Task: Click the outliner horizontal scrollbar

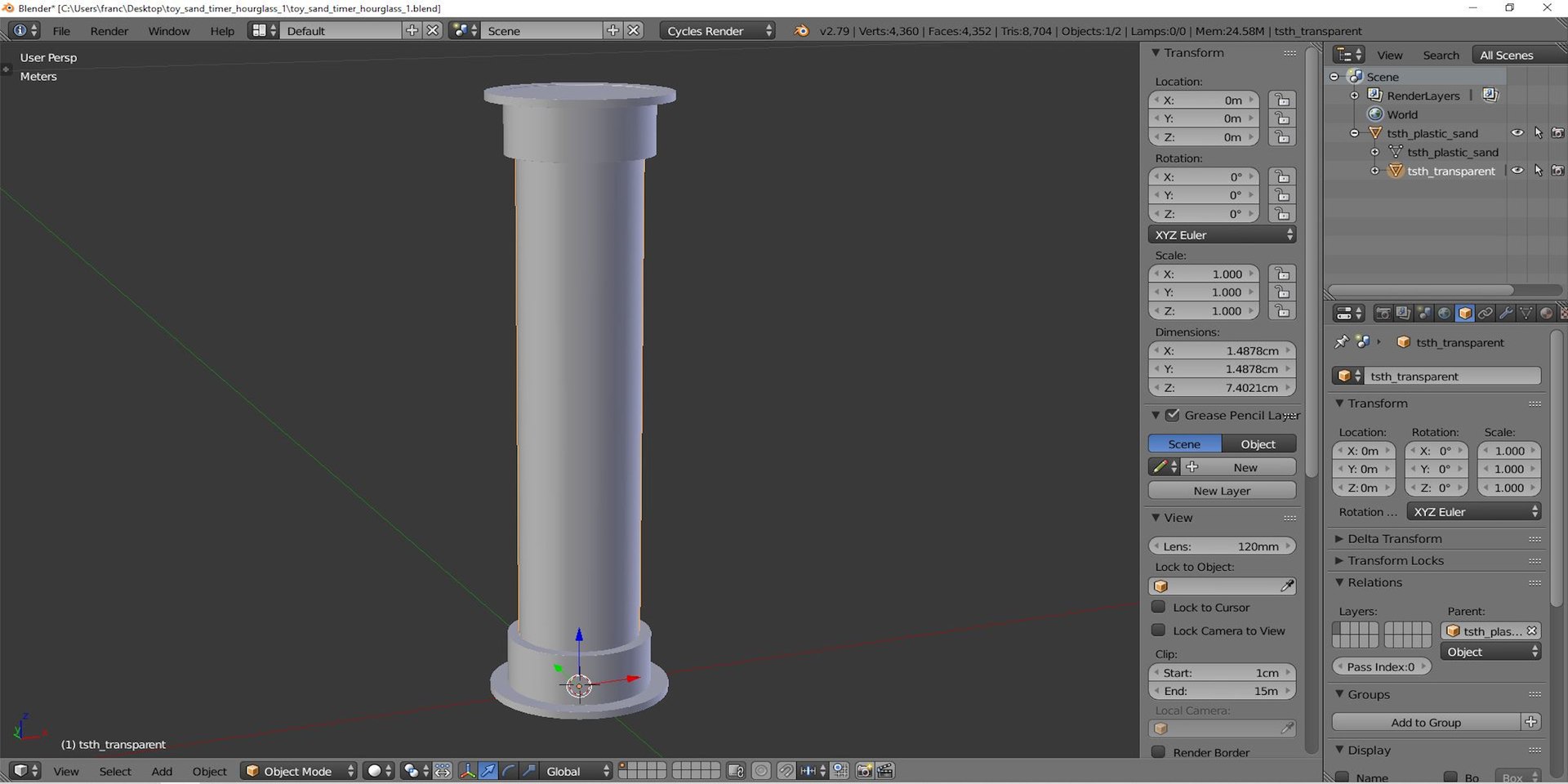Action: tap(1421, 290)
